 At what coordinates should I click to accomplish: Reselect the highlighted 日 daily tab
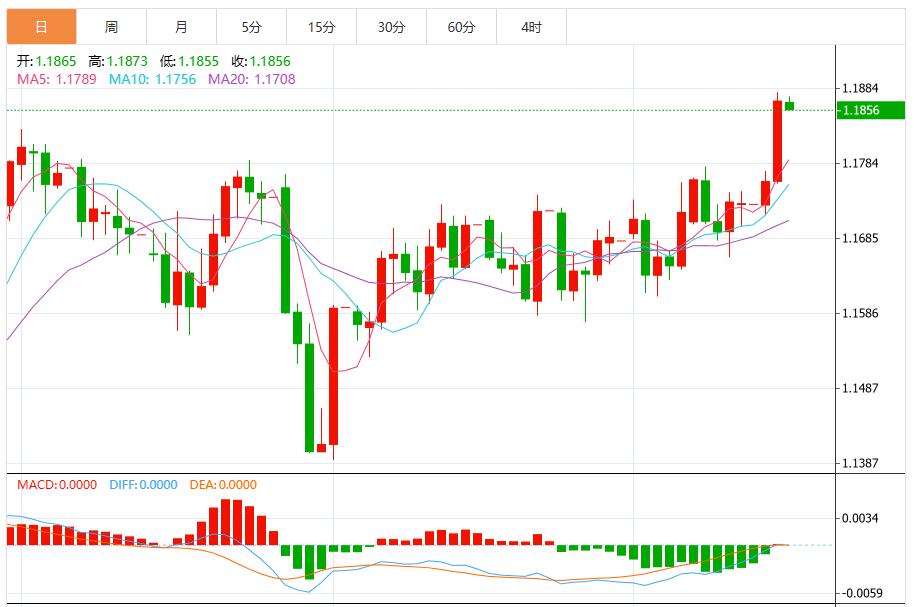coord(42,20)
